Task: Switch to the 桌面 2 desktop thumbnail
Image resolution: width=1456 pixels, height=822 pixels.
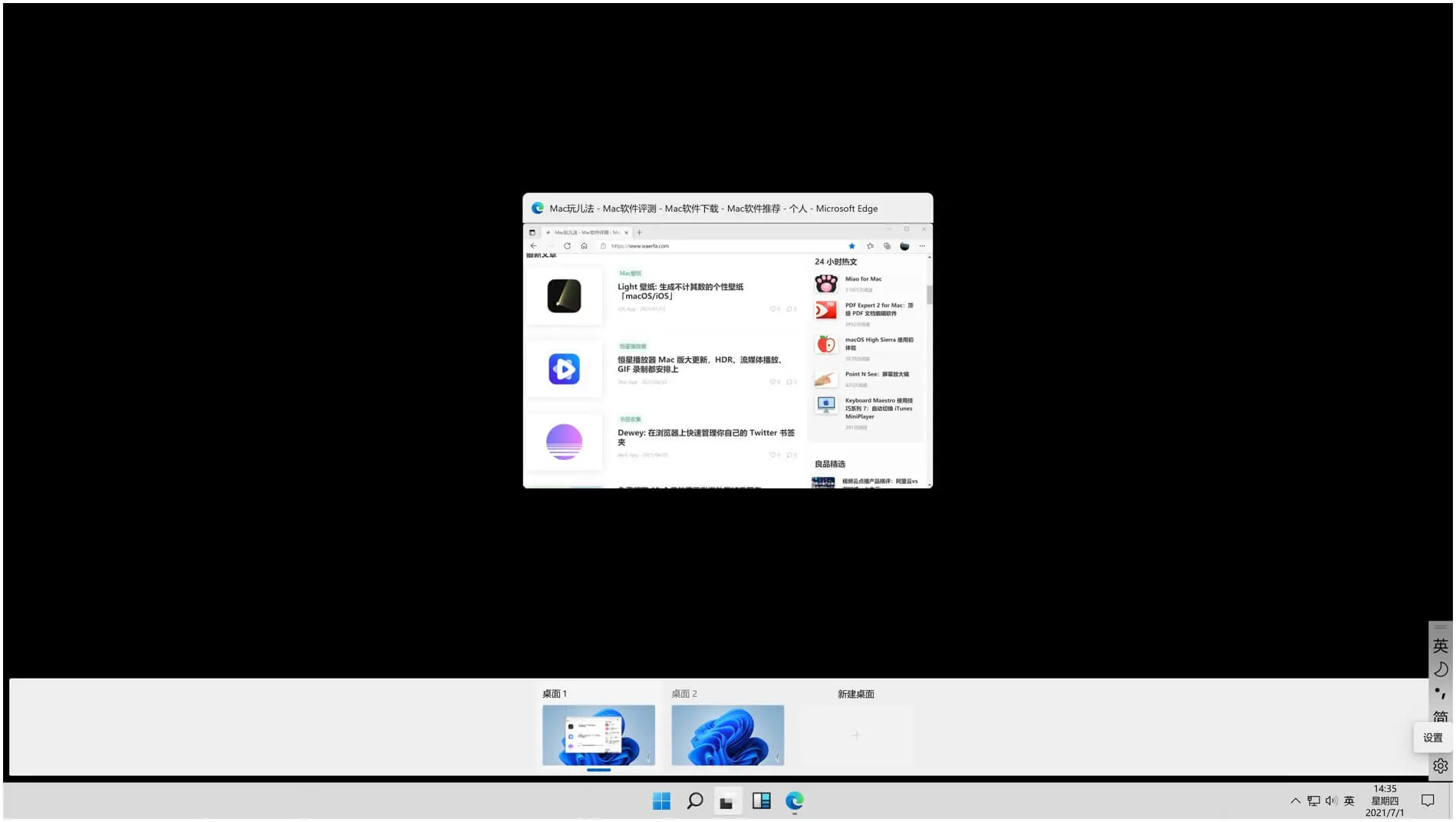Action: tap(727, 735)
